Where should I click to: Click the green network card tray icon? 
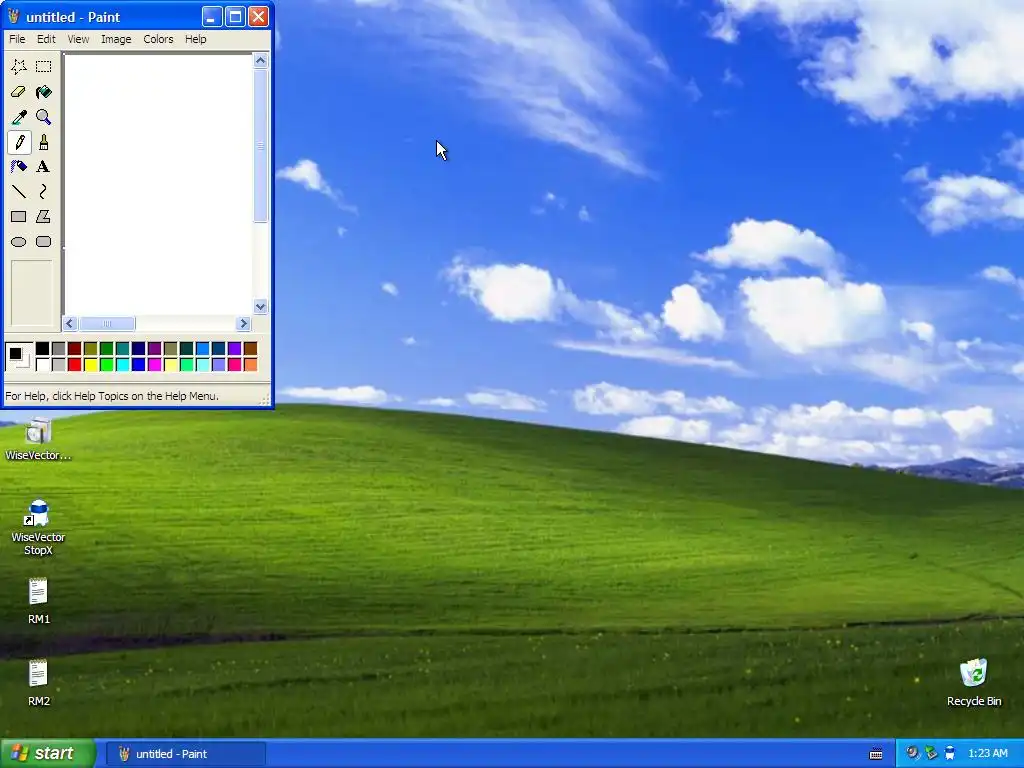[931, 753]
